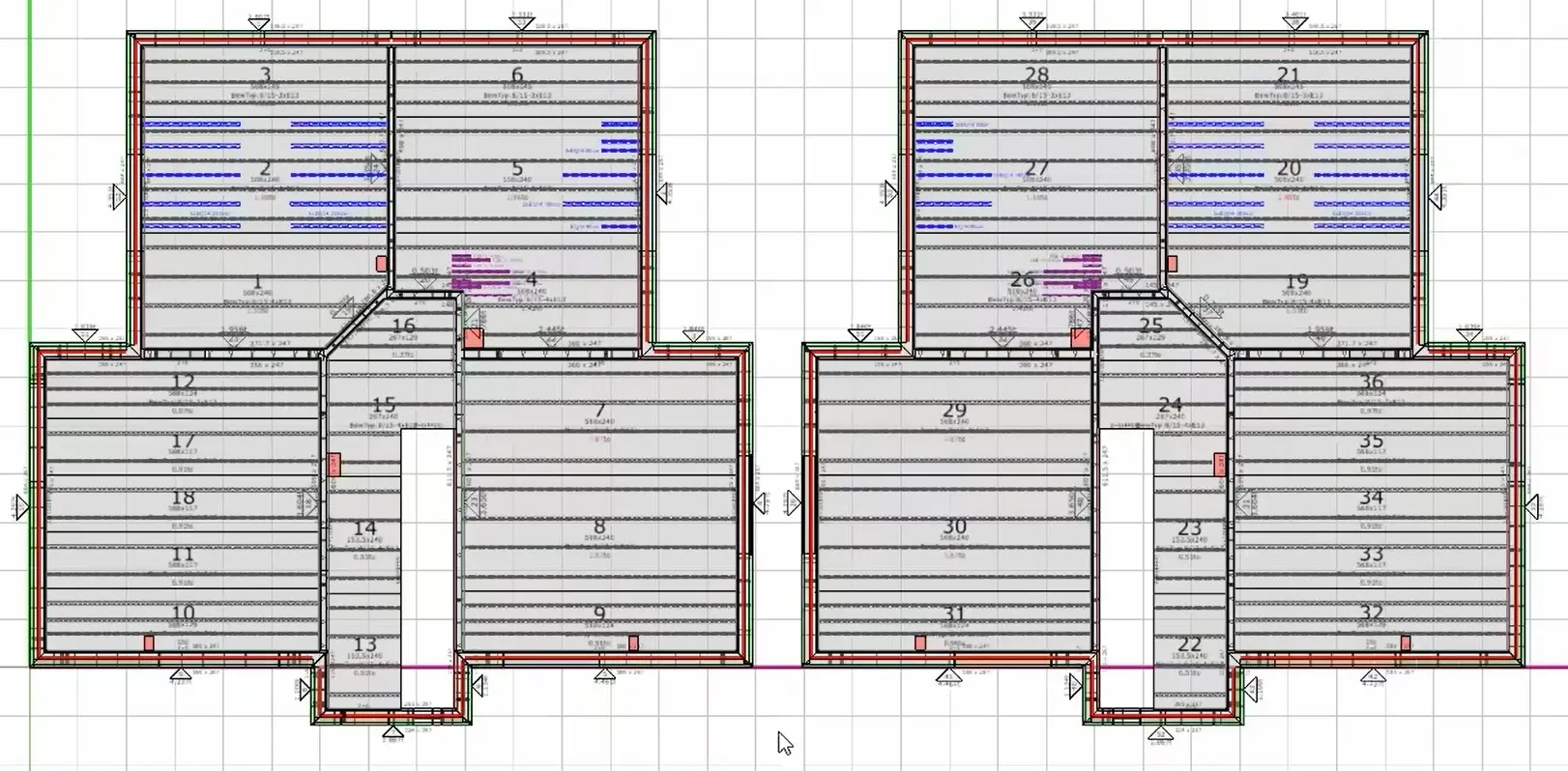The image size is (1568, 771).
Task: Select slab panel number 26
Action: [x=1022, y=280]
